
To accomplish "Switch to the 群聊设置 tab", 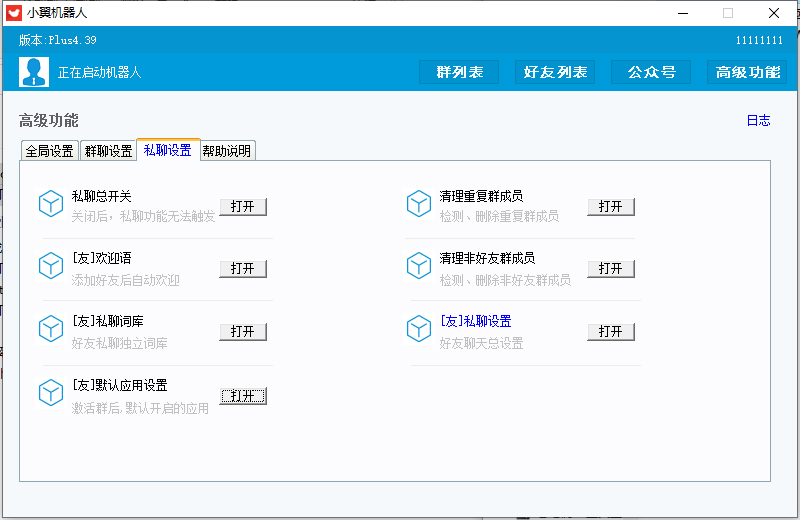I will (x=108, y=151).
